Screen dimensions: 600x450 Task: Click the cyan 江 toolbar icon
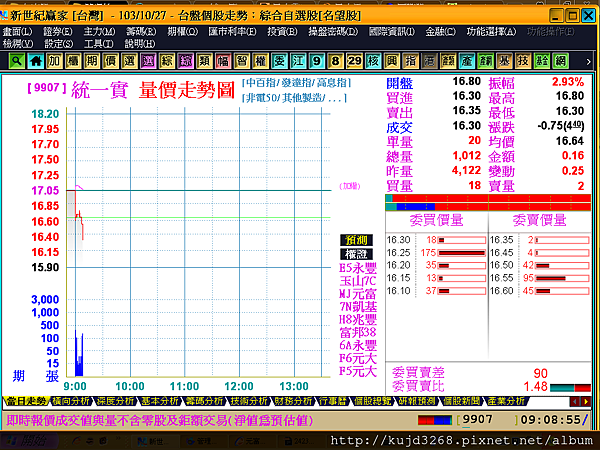click(x=298, y=61)
